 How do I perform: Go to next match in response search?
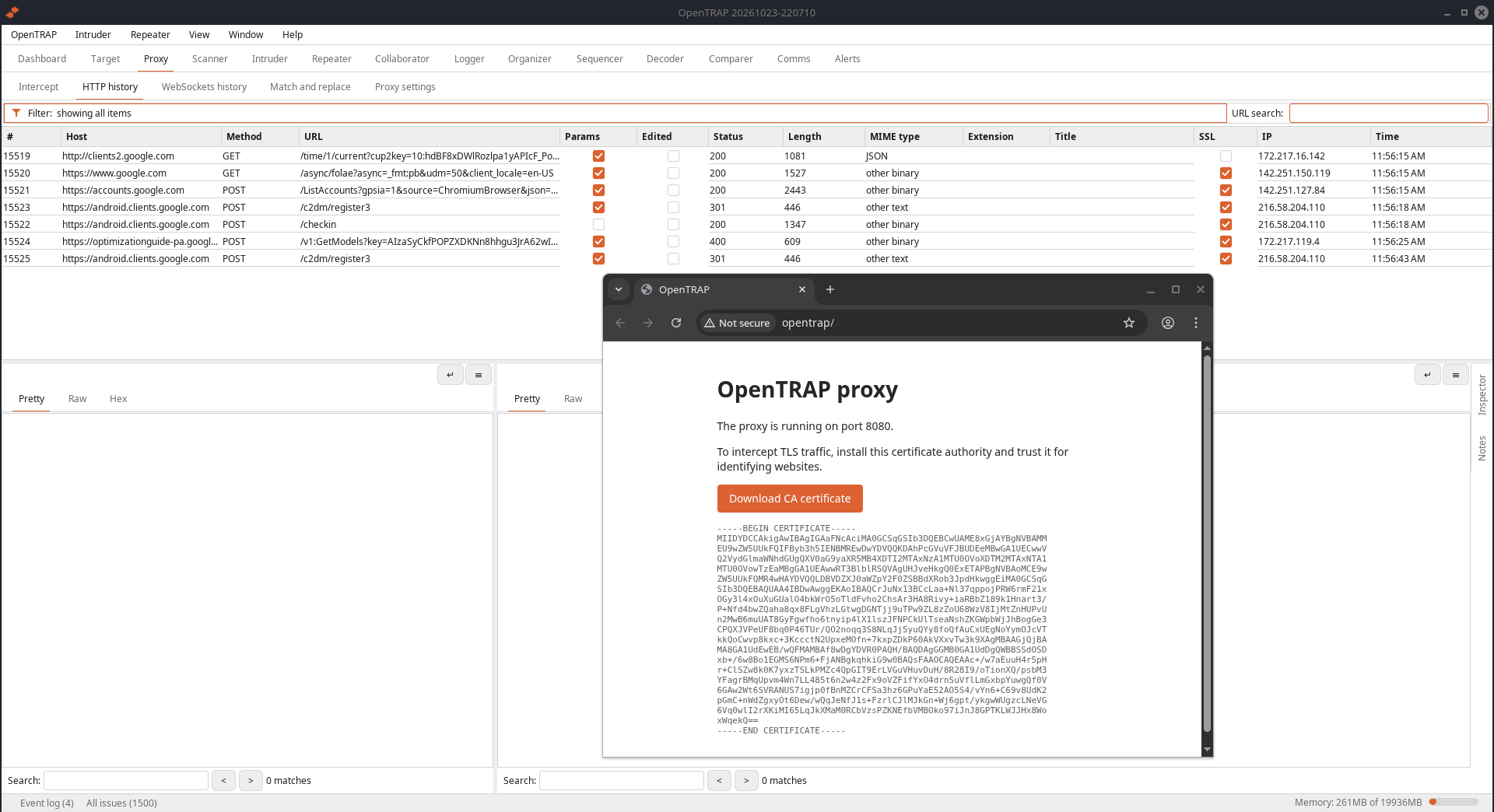(746, 780)
